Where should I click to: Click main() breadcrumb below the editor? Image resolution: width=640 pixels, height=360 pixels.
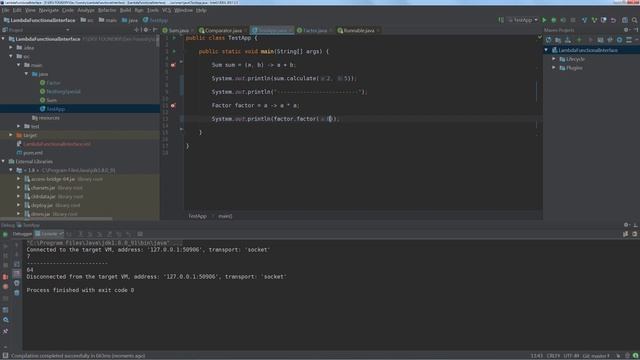click(225, 216)
